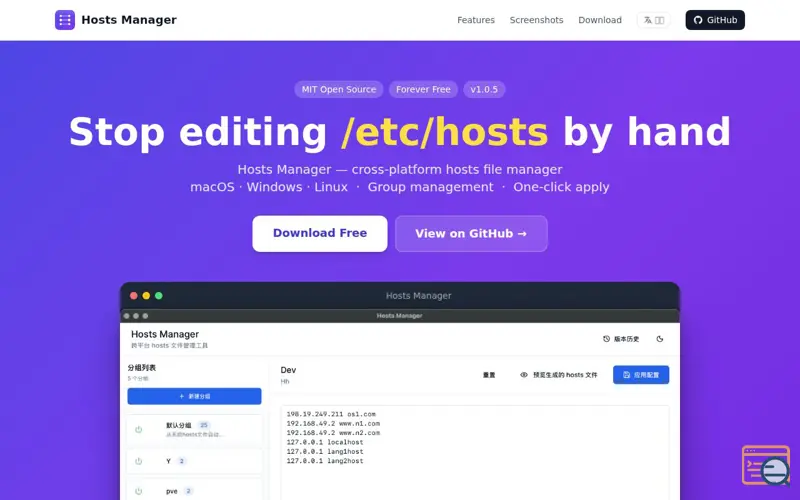Go to the Features nav item
The image size is (800, 500).
[476, 20]
